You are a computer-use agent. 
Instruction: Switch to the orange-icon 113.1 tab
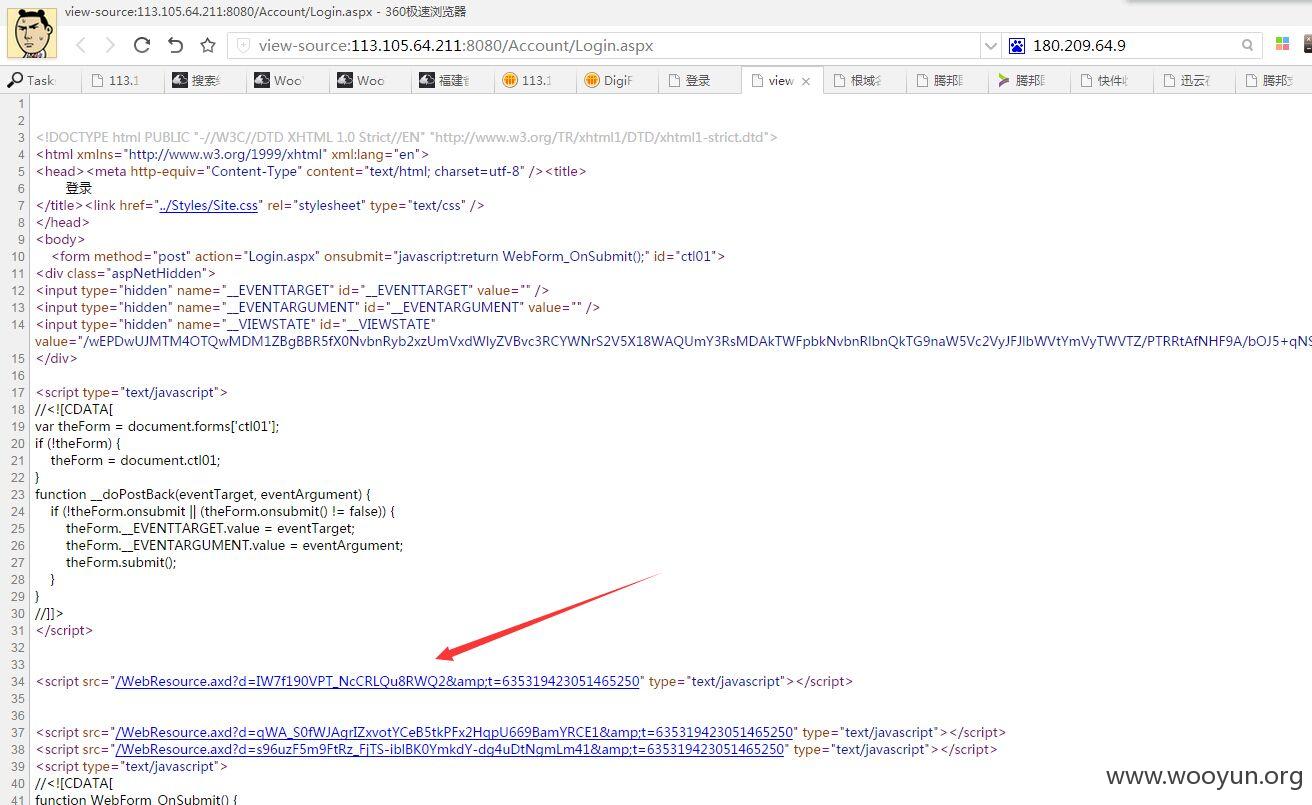tap(534, 80)
